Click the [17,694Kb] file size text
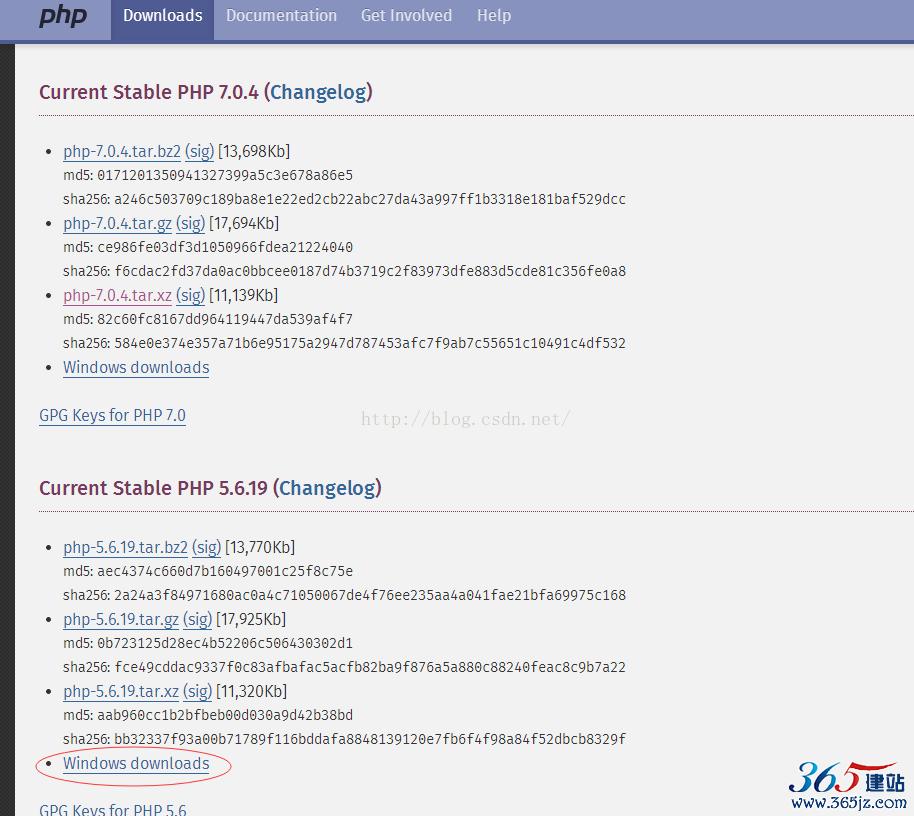This screenshot has width=914, height=816. [244, 223]
